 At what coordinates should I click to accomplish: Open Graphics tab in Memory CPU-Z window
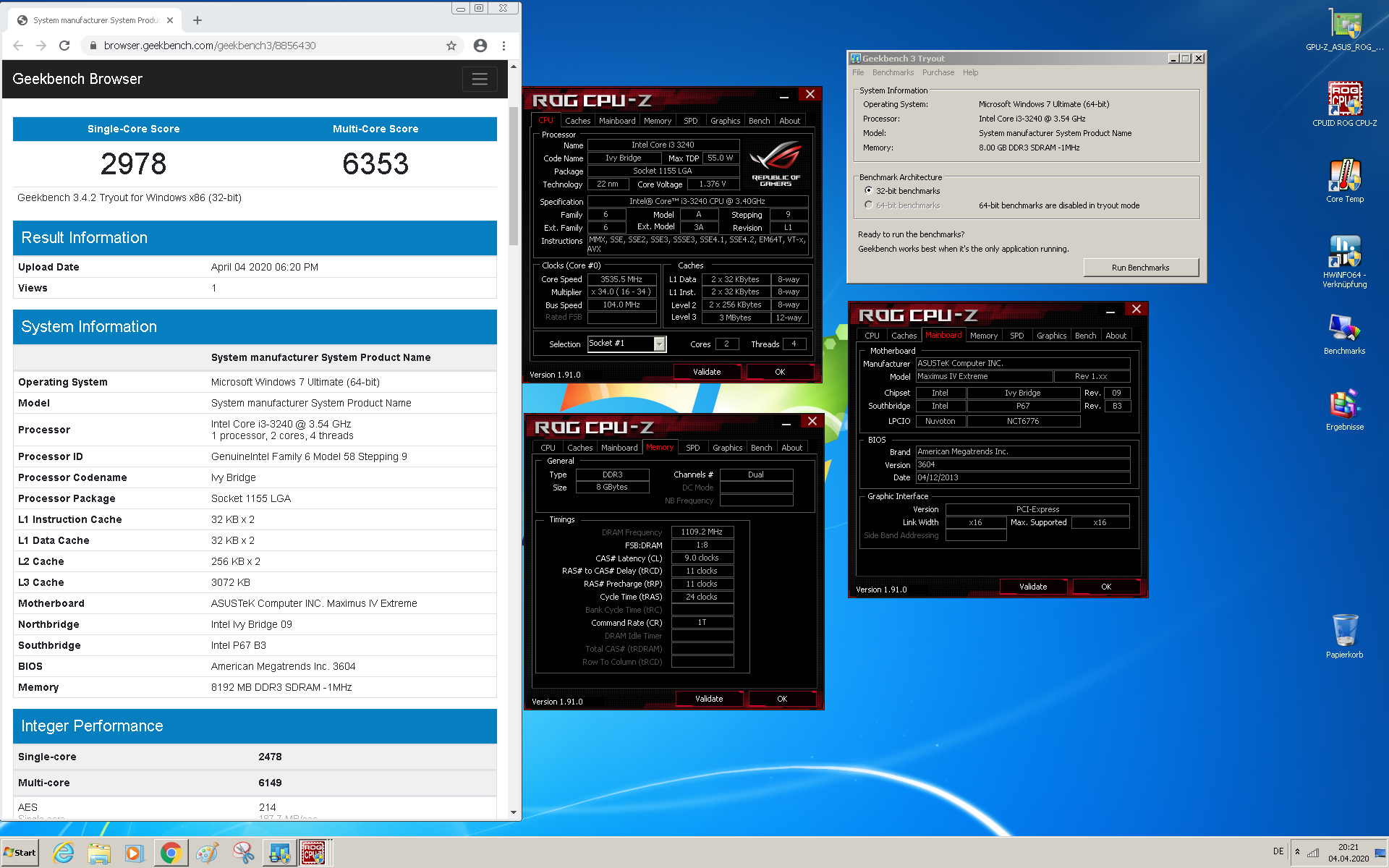click(727, 448)
